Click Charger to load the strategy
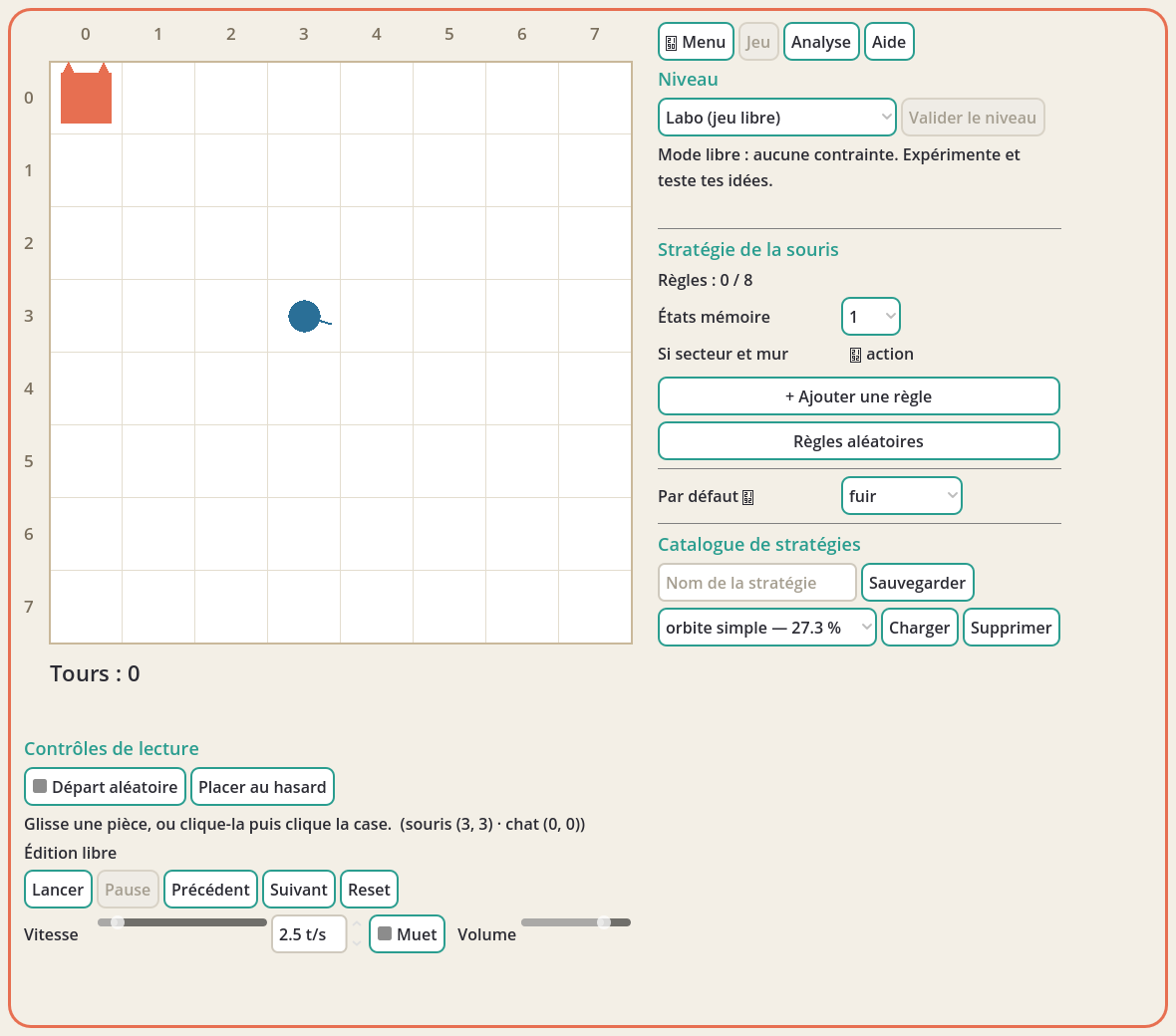 920,628
